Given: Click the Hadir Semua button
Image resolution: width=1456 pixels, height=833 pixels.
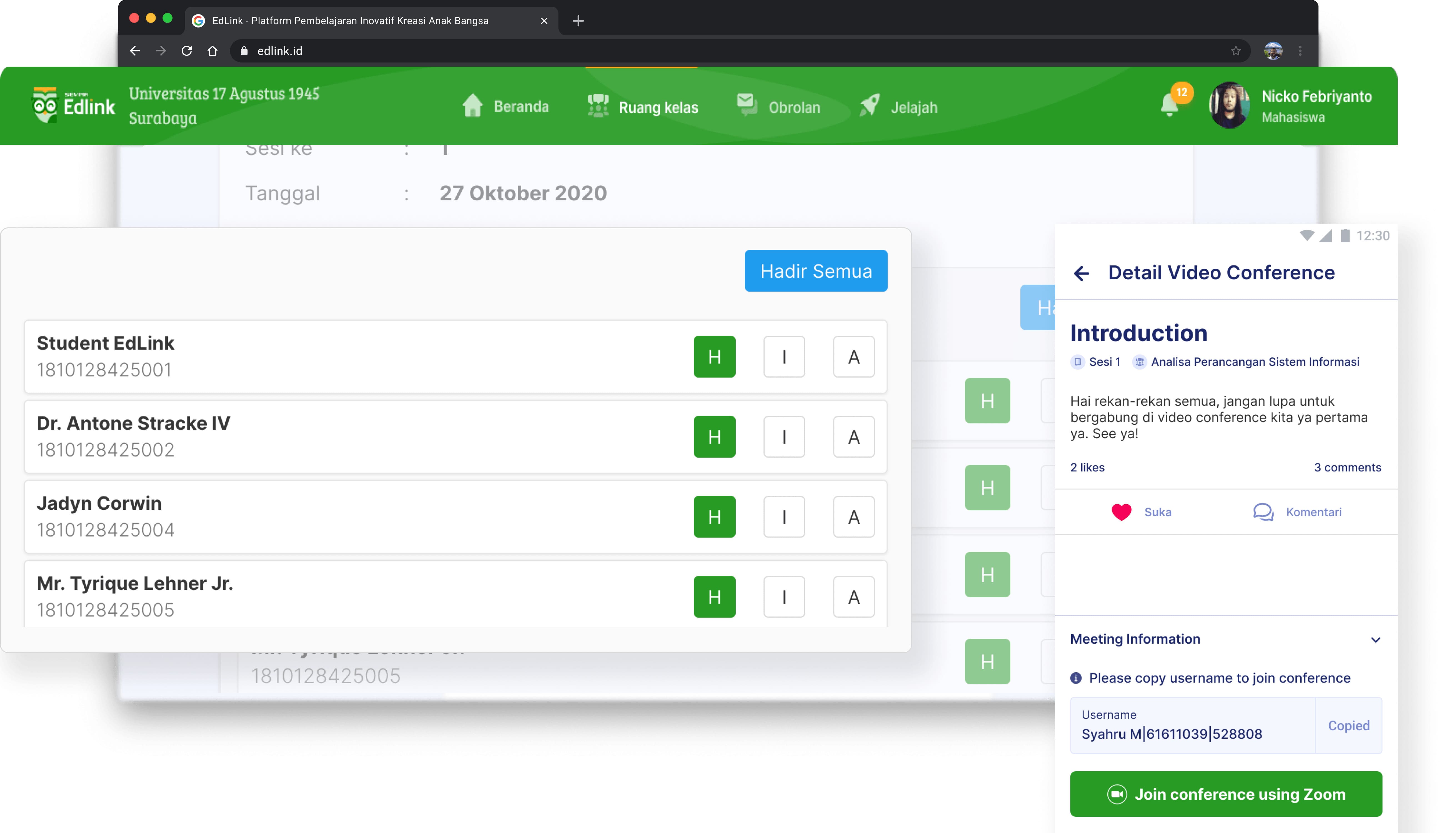Looking at the screenshot, I should point(816,271).
